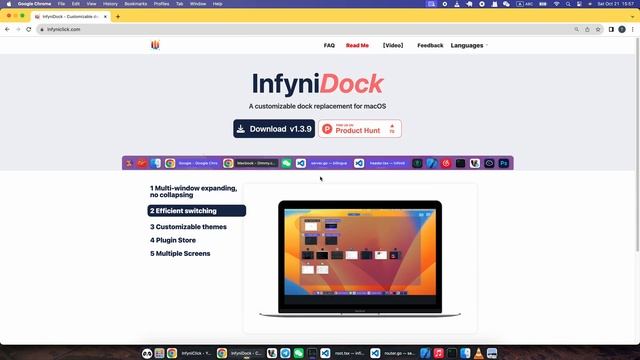This screenshot has height=360, width=640.
Task: Click the Wi-Fi icon in menu bar
Action: click(556, 4)
